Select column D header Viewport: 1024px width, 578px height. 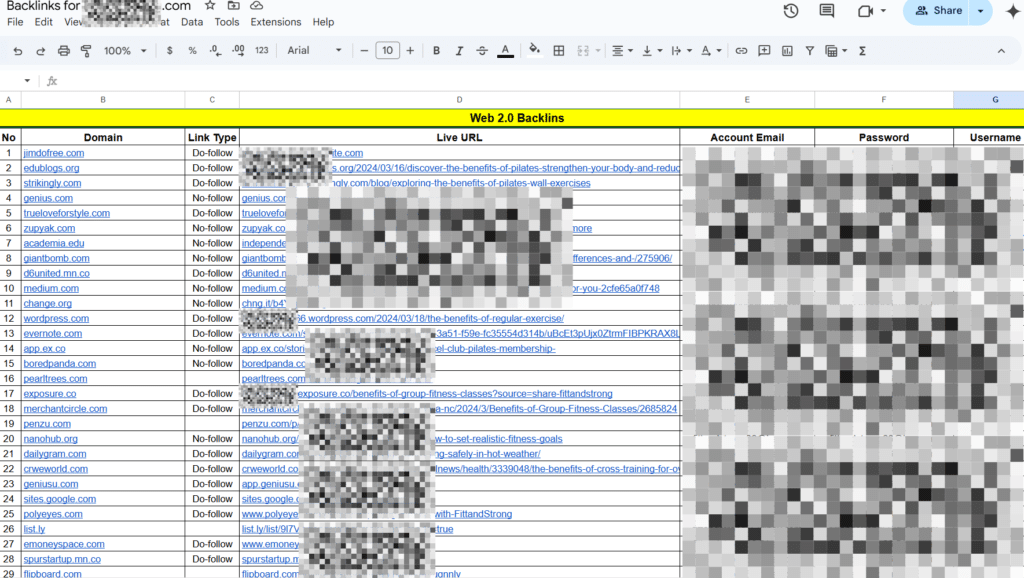point(459,100)
